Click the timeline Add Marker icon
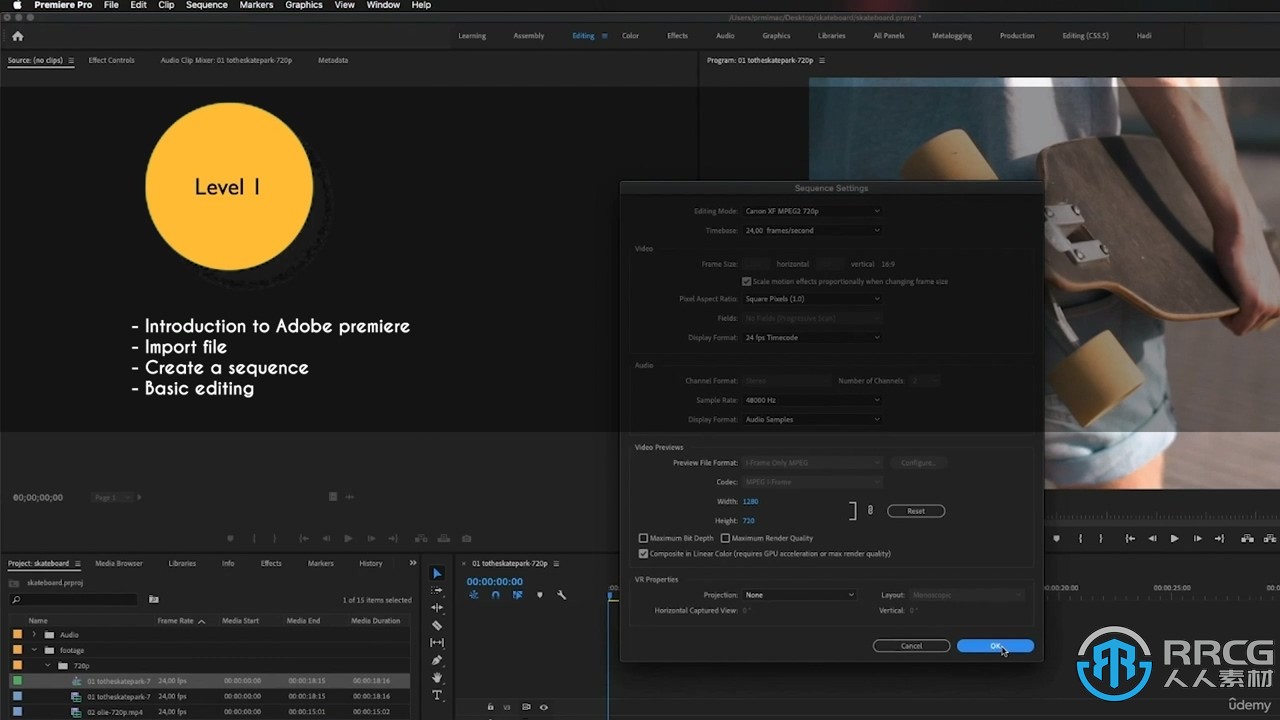 pyautogui.click(x=540, y=595)
